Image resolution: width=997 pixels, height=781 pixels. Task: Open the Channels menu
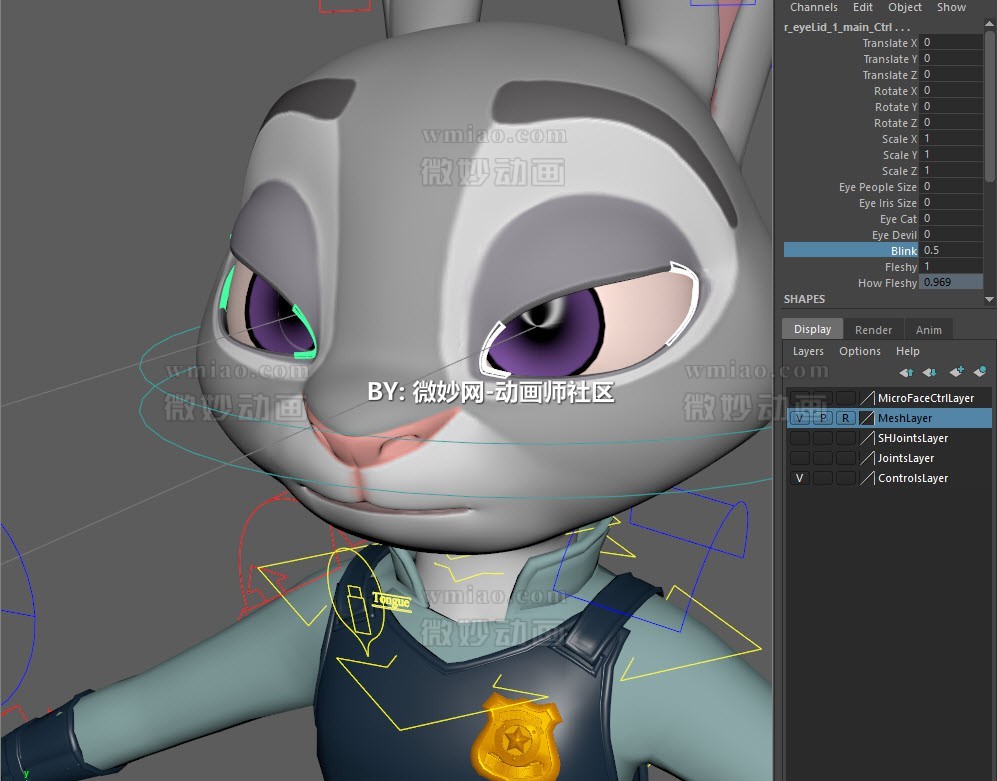[813, 7]
